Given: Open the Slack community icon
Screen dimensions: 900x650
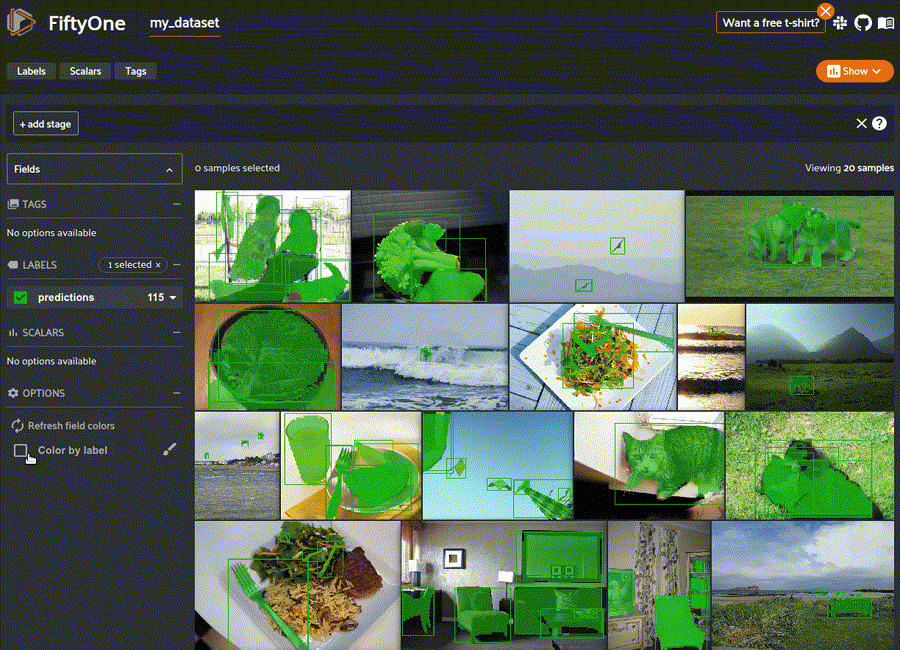Looking at the screenshot, I should coord(842,23).
